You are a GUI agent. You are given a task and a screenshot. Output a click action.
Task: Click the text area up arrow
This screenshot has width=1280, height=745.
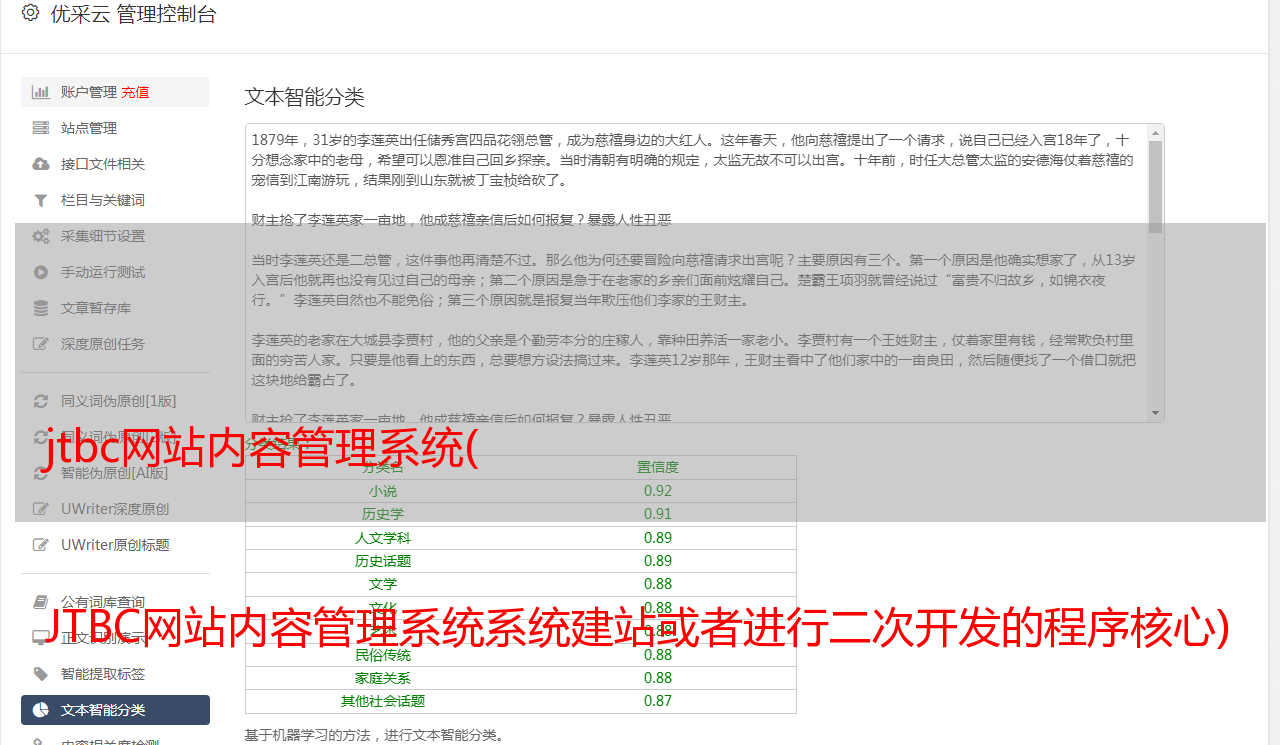1156,132
